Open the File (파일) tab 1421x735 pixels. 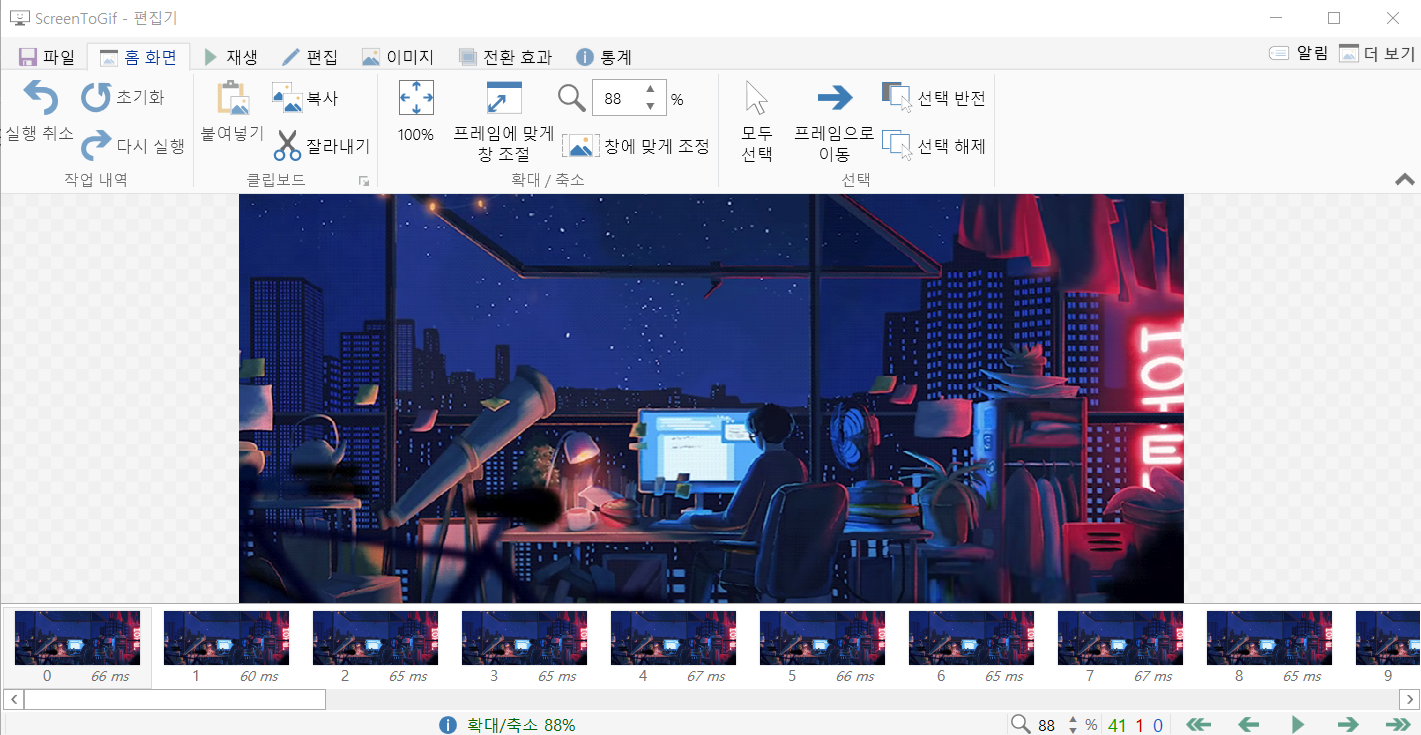point(47,57)
